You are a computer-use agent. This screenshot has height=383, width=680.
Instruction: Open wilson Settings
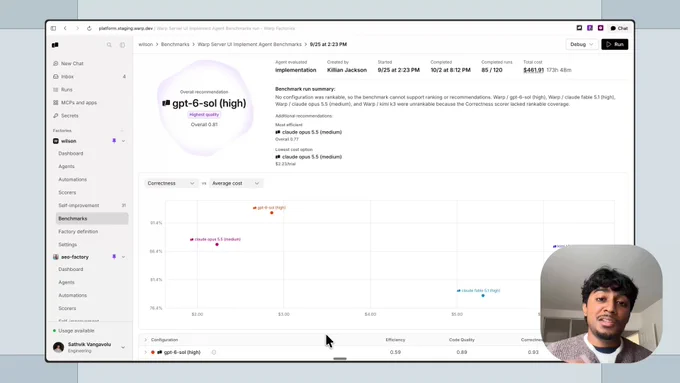pyautogui.click(x=68, y=245)
